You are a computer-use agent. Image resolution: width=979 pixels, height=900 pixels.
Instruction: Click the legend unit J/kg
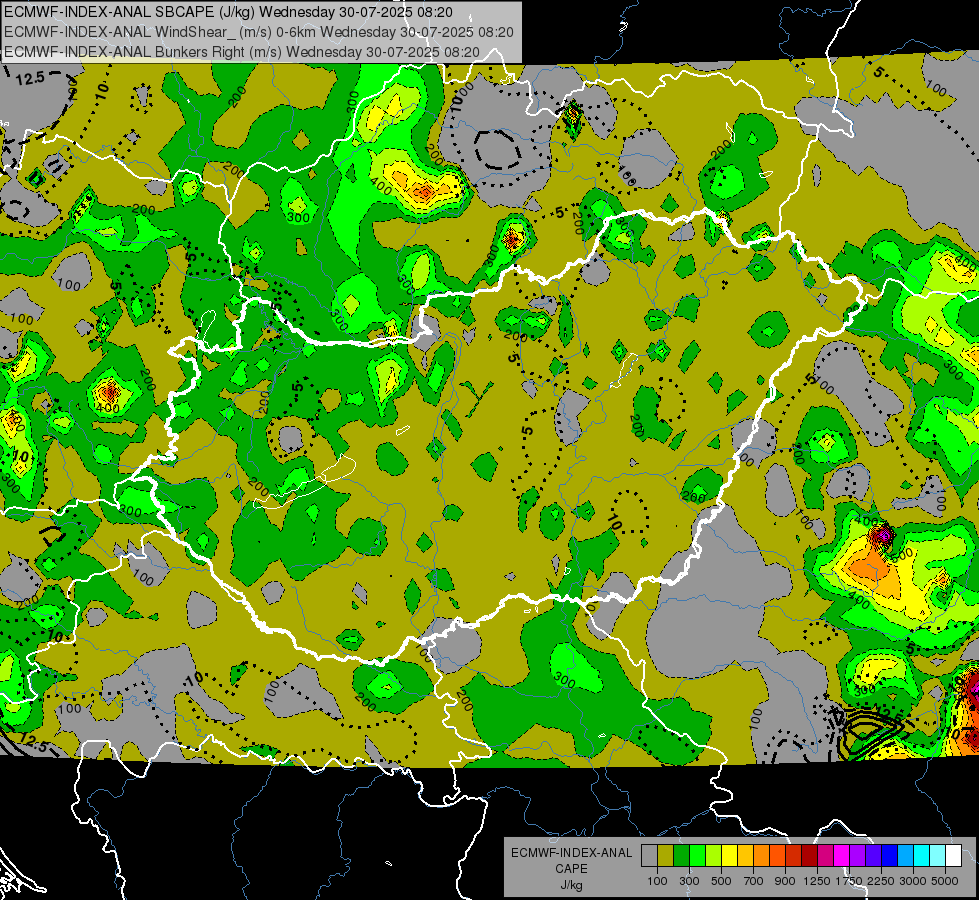pos(571,885)
